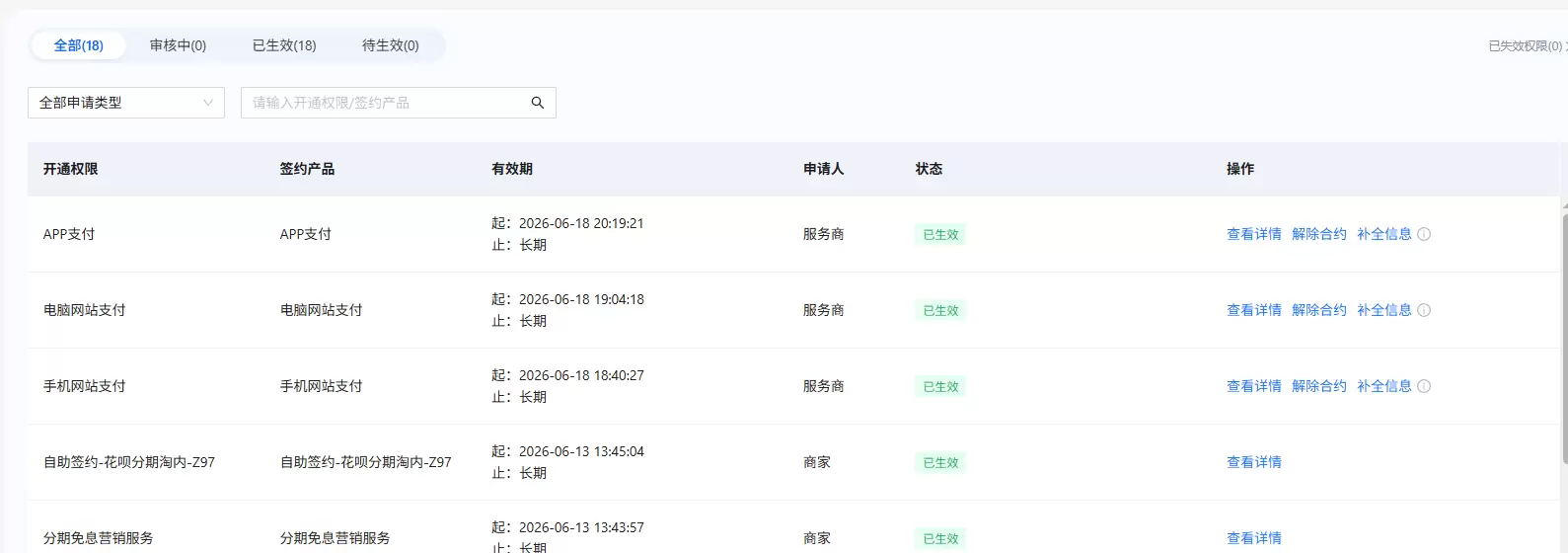Click the 操作 column header
Viewport: 1568px width, 553px height.
(1240, 169)
